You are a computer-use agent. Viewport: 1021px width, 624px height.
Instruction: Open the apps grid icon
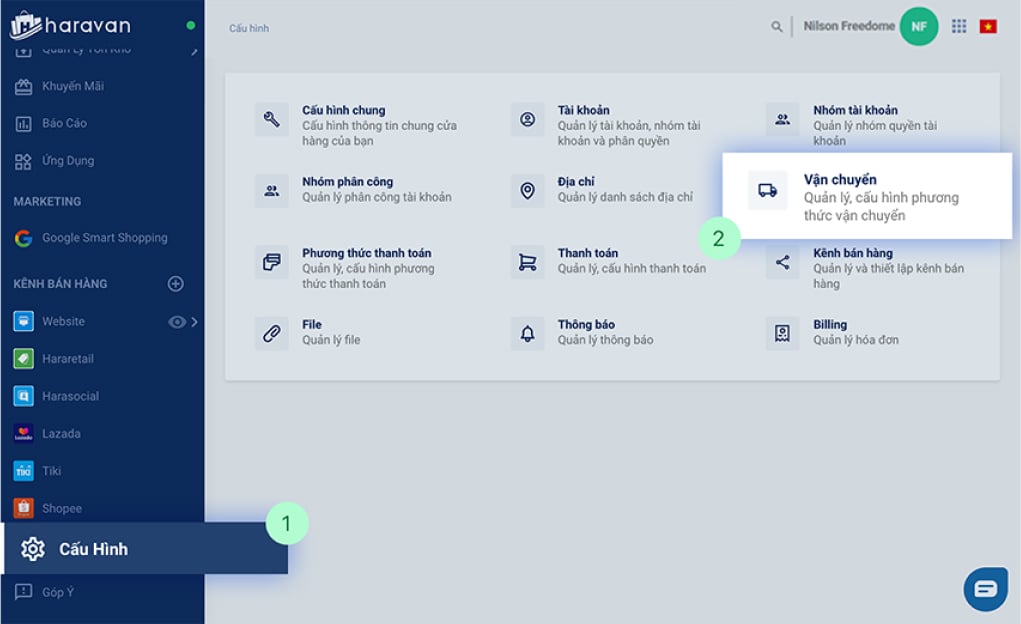click(x=959, y=26)
